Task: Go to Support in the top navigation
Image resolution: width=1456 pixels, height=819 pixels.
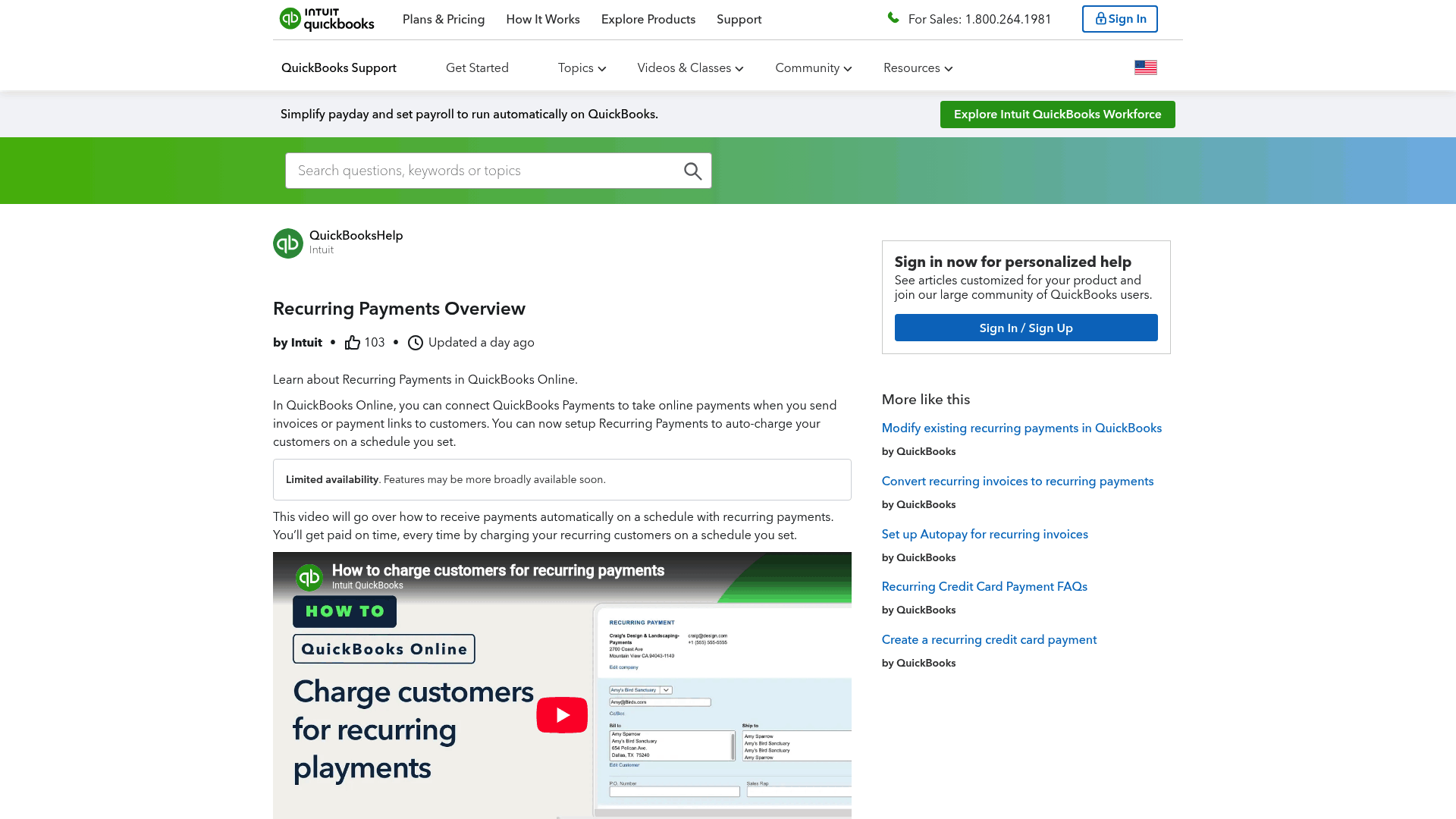Action: [739, 20]
